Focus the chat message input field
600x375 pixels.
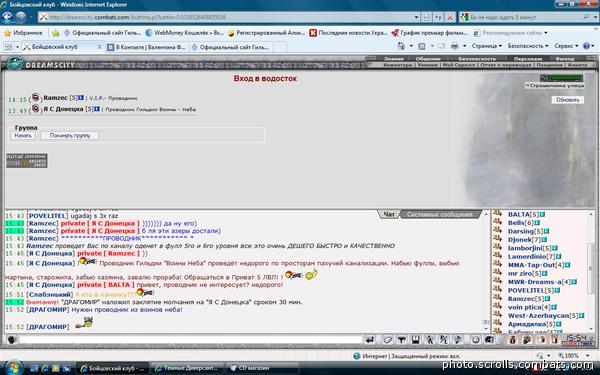190,340
